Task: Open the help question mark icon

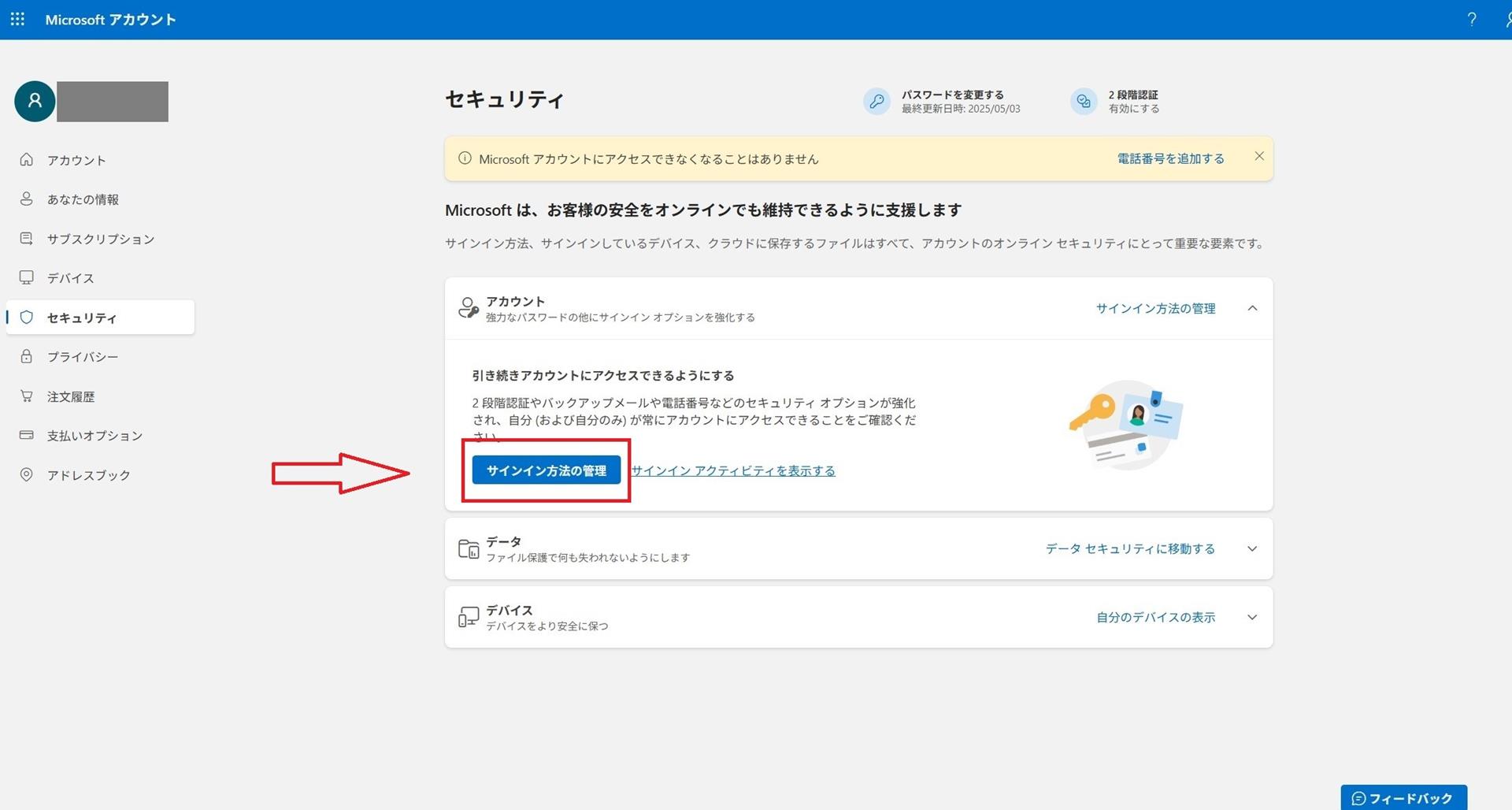Action: 1471,19
